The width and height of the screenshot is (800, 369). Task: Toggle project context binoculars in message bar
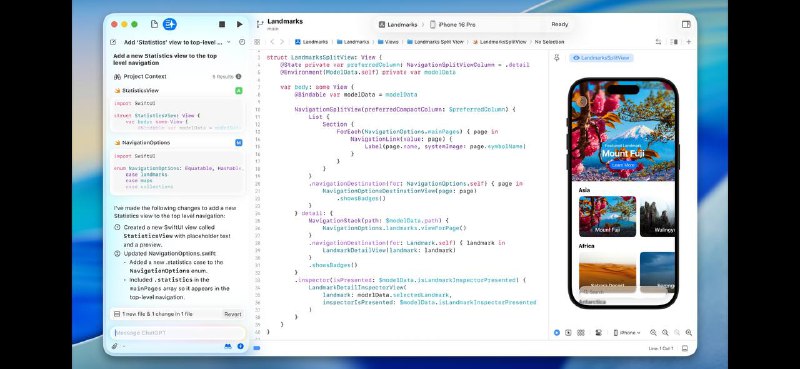coord(228,346)
